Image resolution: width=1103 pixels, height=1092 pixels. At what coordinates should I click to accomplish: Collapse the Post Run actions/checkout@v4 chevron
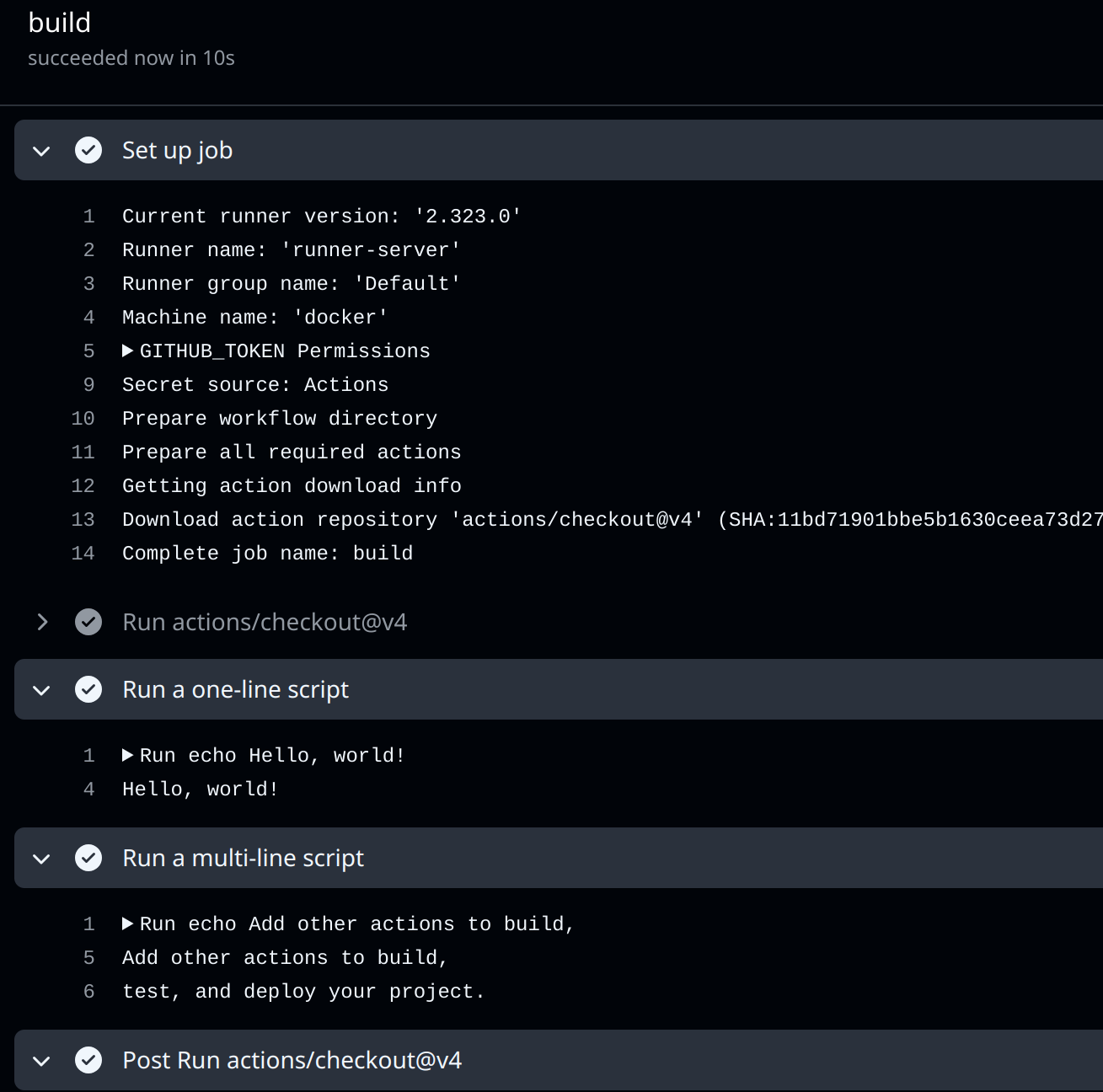41,1061
